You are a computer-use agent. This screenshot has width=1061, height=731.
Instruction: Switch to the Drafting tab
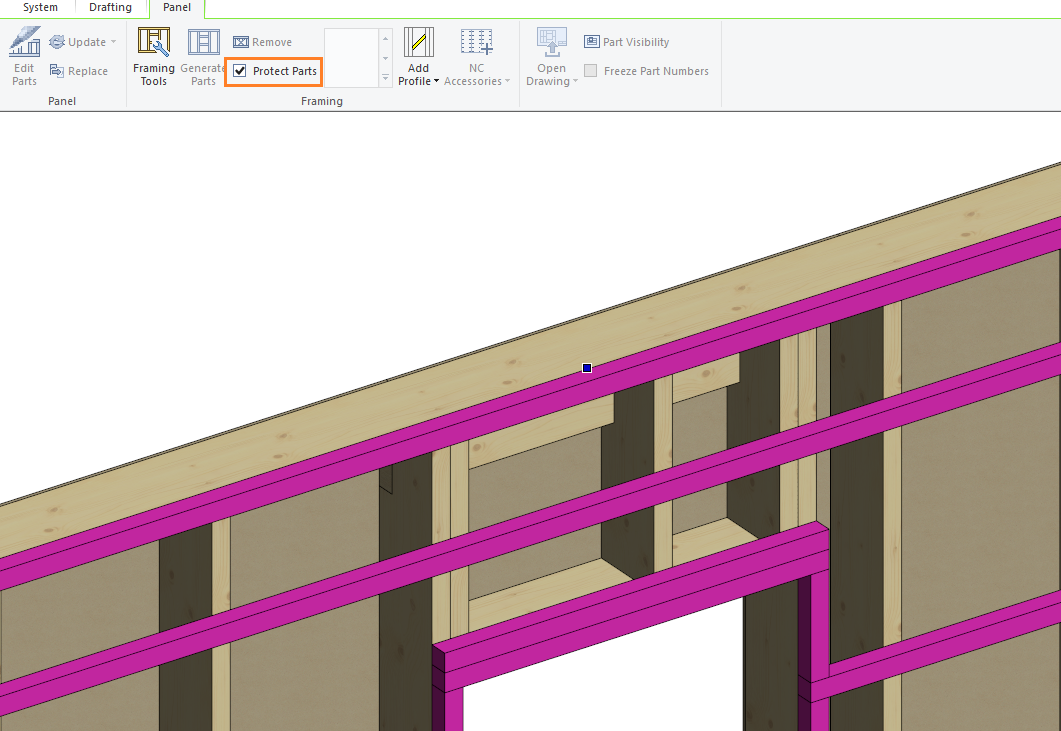point(110,8)
